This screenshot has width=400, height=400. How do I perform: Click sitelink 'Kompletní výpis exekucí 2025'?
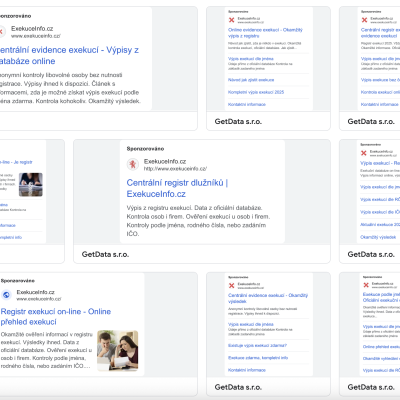256,92
